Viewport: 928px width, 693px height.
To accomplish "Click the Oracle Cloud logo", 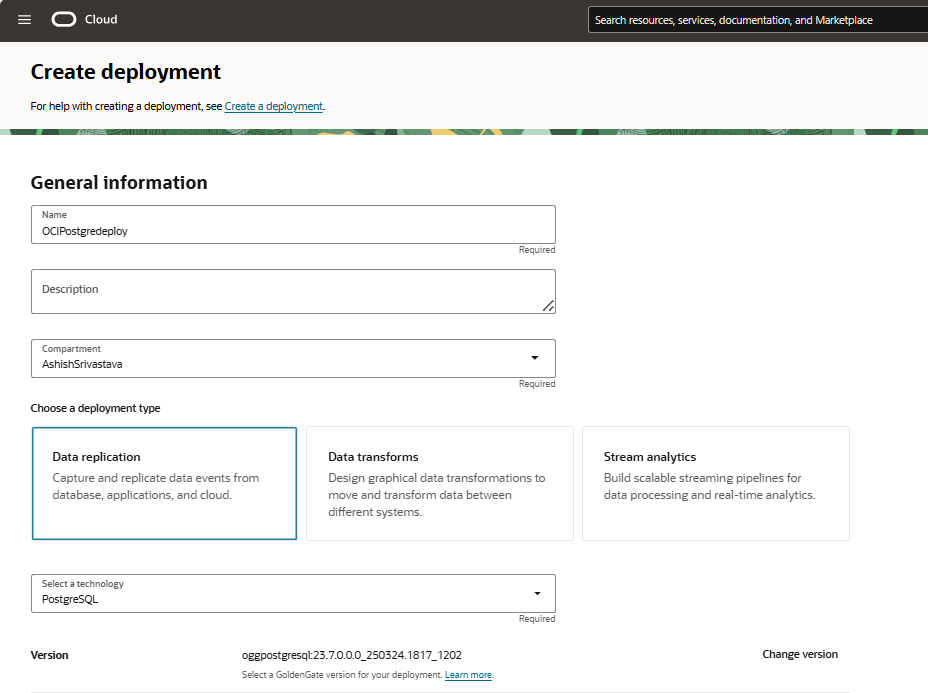I will (x=64, y=20).
